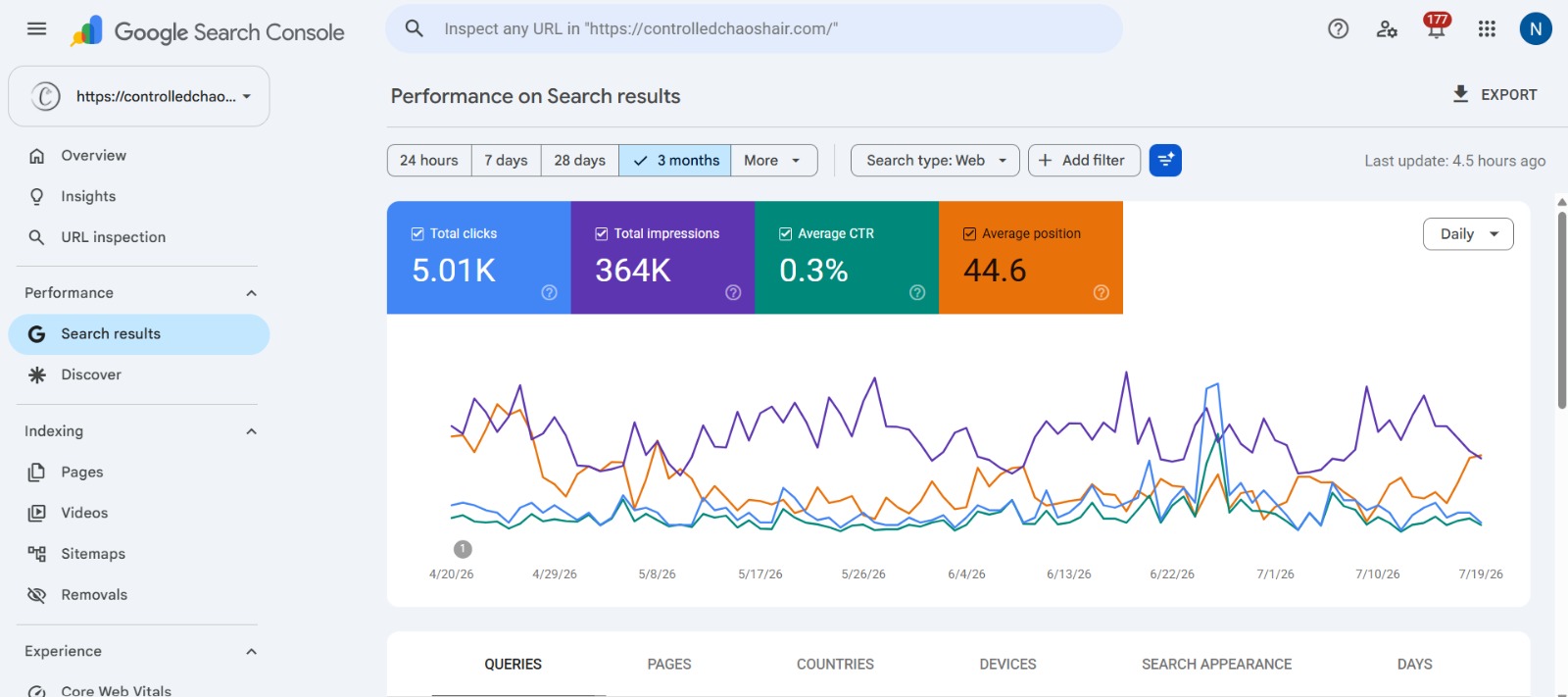
Task: Open the More date range dropdown
Action: (773, 160)
